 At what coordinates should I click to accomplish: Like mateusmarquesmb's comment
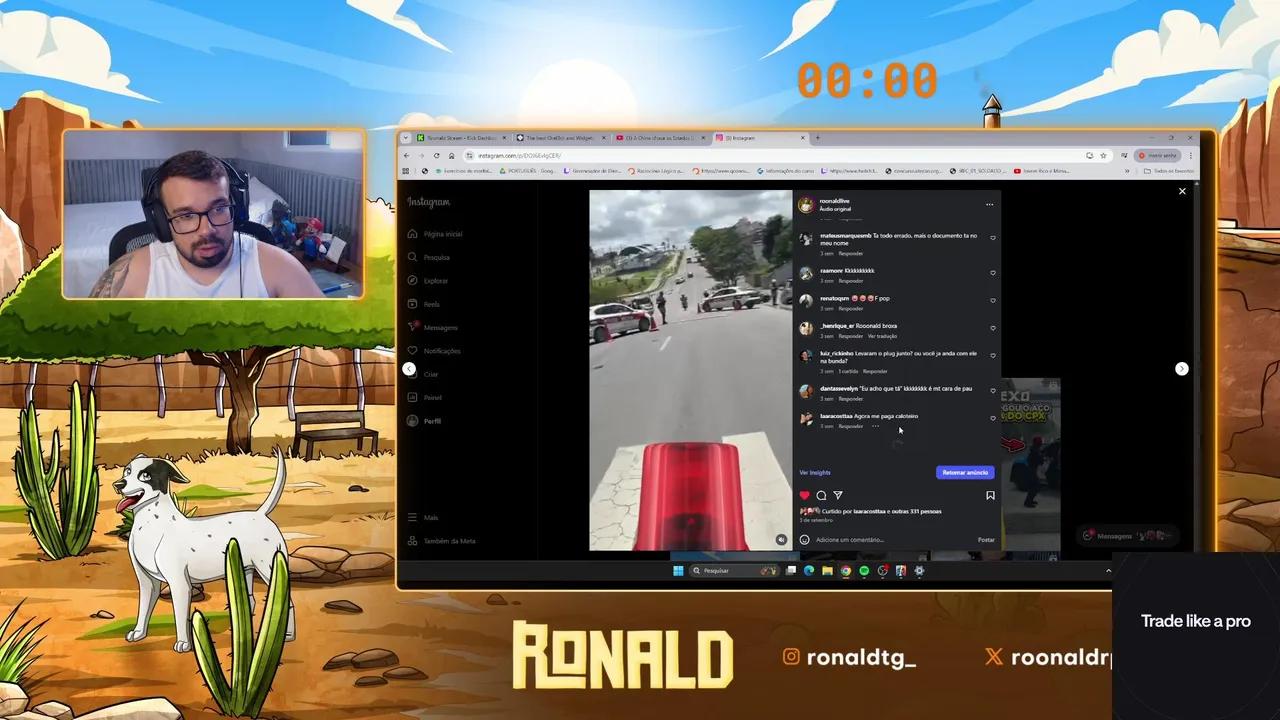pos(992,238)
